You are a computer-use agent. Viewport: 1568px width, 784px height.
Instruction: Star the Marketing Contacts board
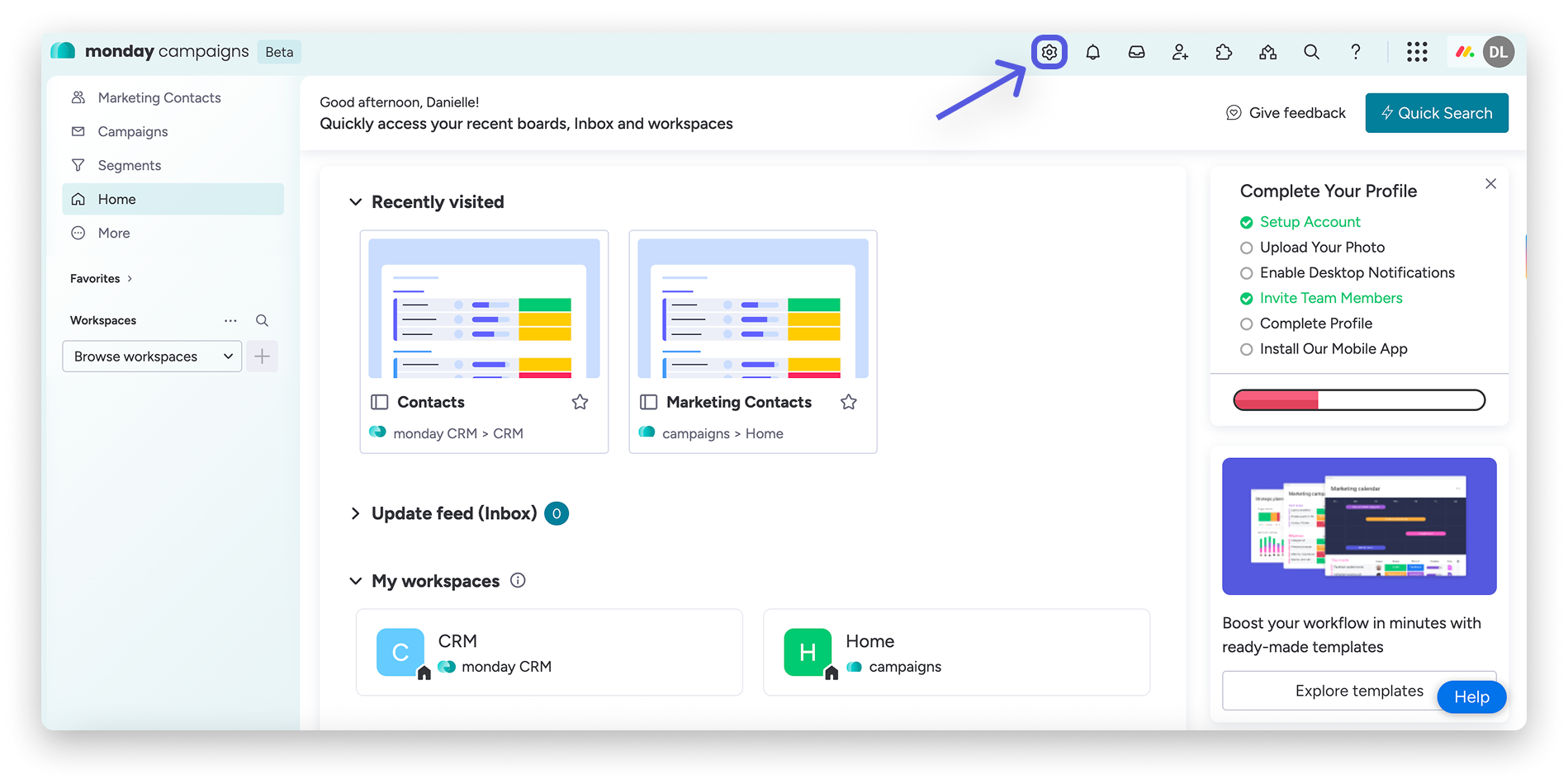click(849, 402)
